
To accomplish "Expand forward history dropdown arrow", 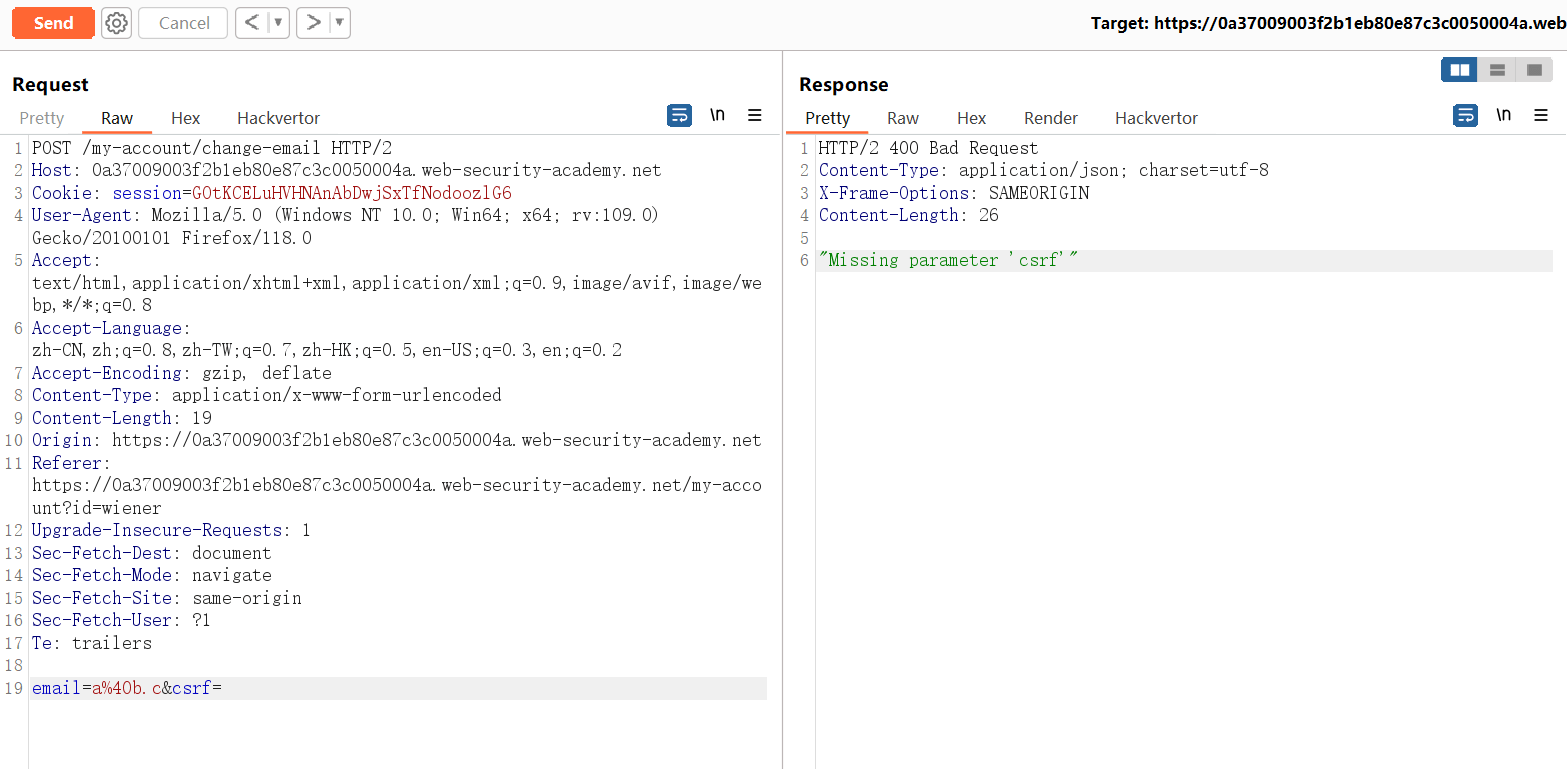I will [x=339, y=23].
